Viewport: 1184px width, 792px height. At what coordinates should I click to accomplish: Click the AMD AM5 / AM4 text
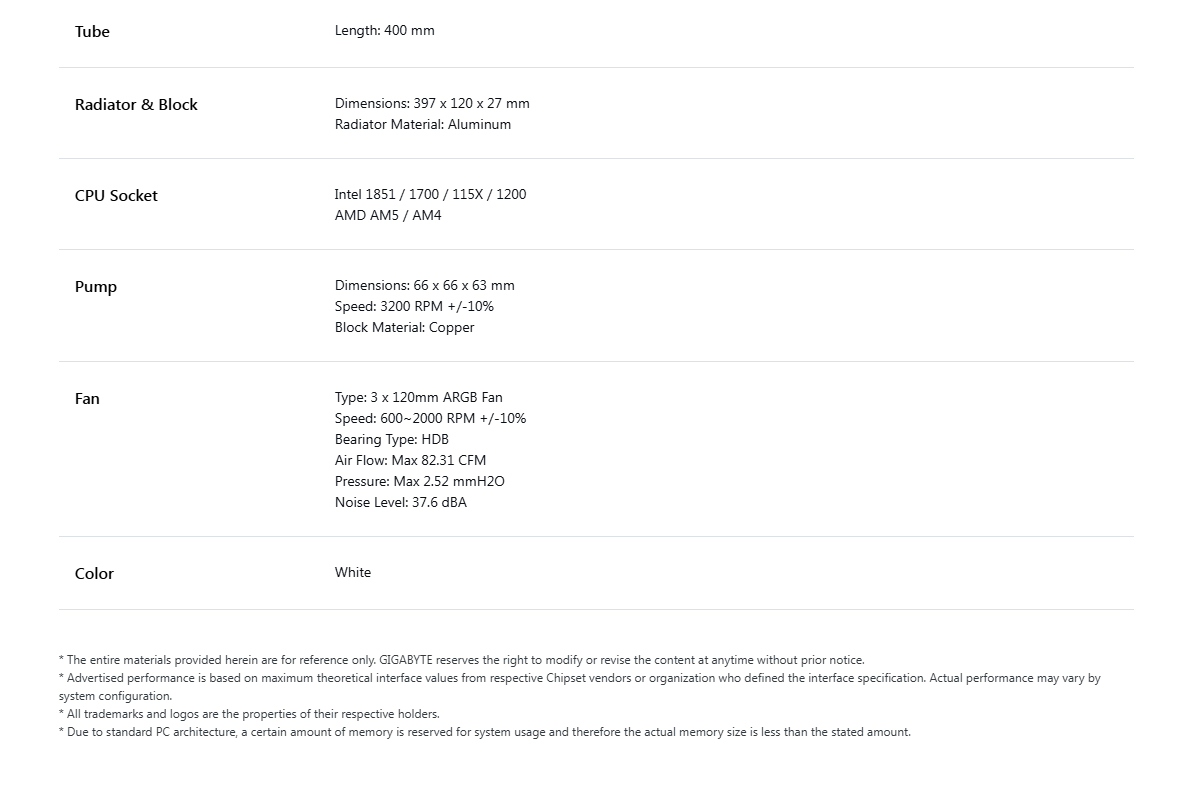pyautogui.click(x=388, y=216)
